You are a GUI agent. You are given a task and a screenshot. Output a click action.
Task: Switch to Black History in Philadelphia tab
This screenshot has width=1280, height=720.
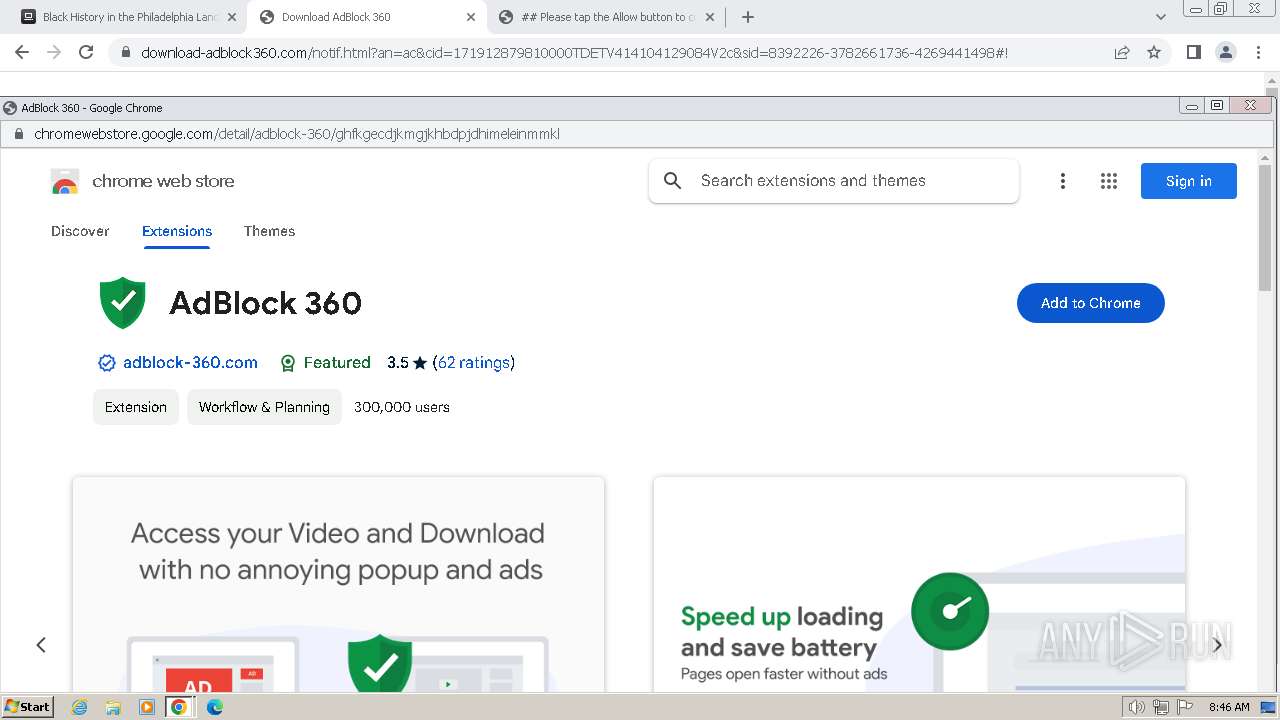[x=128, y=17]
